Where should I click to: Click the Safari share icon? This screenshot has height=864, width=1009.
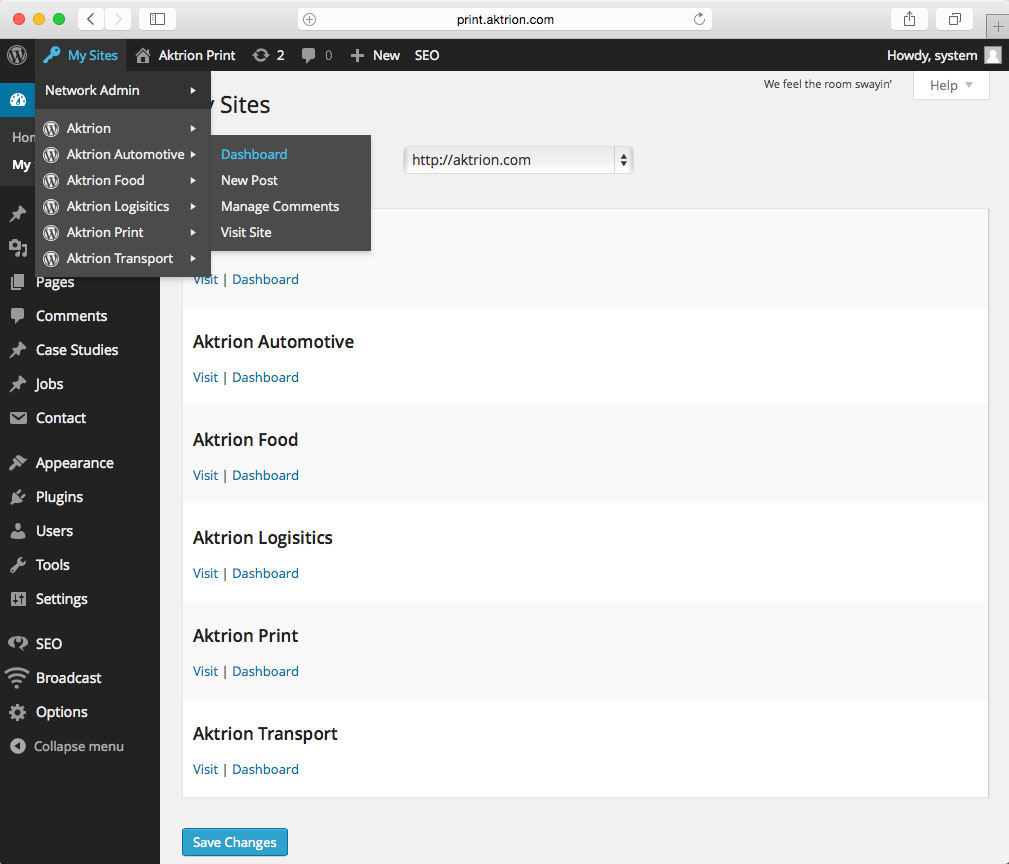click(x=909, y=19)
